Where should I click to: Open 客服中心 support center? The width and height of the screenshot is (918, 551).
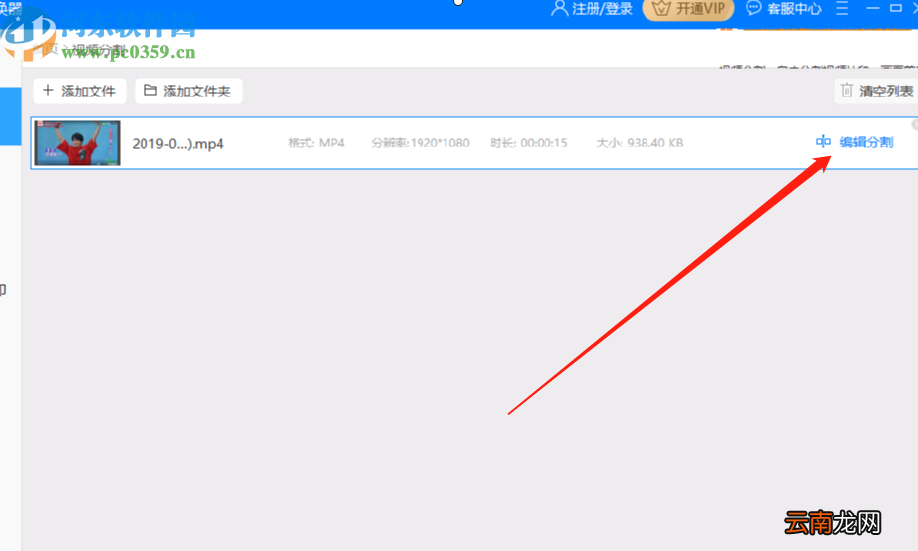(794, 9)
